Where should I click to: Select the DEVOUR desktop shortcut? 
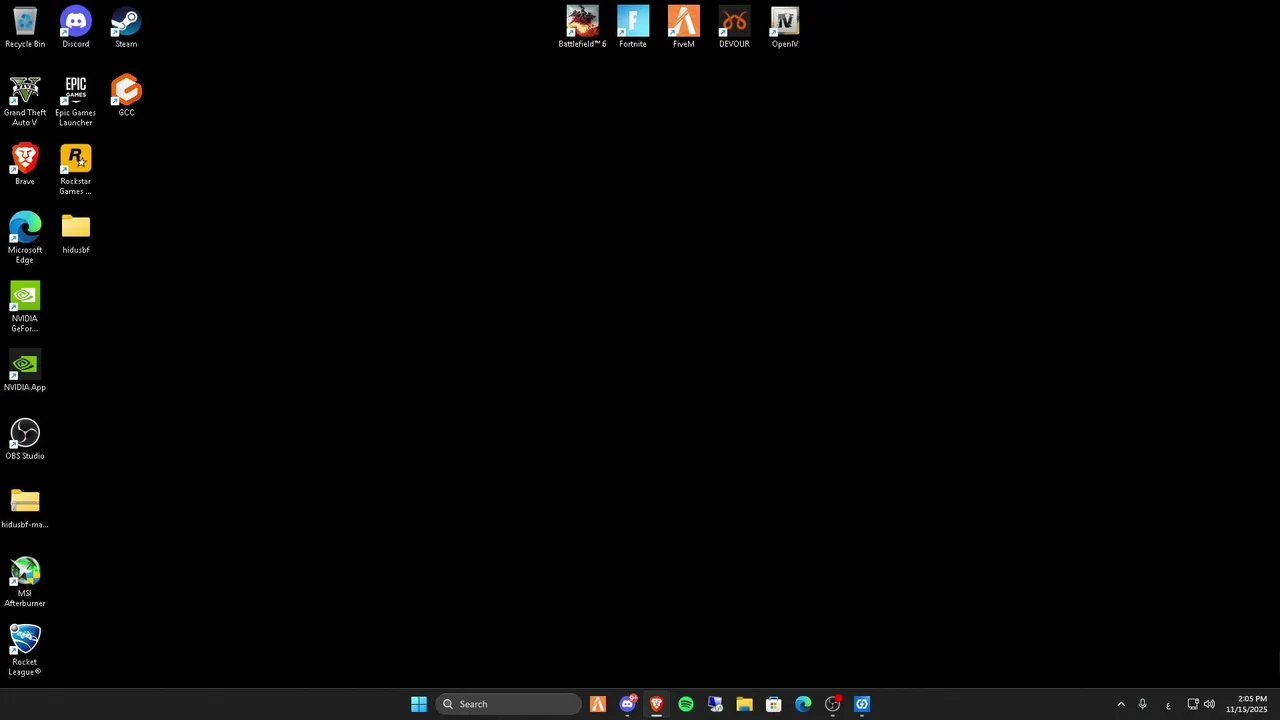734,28
